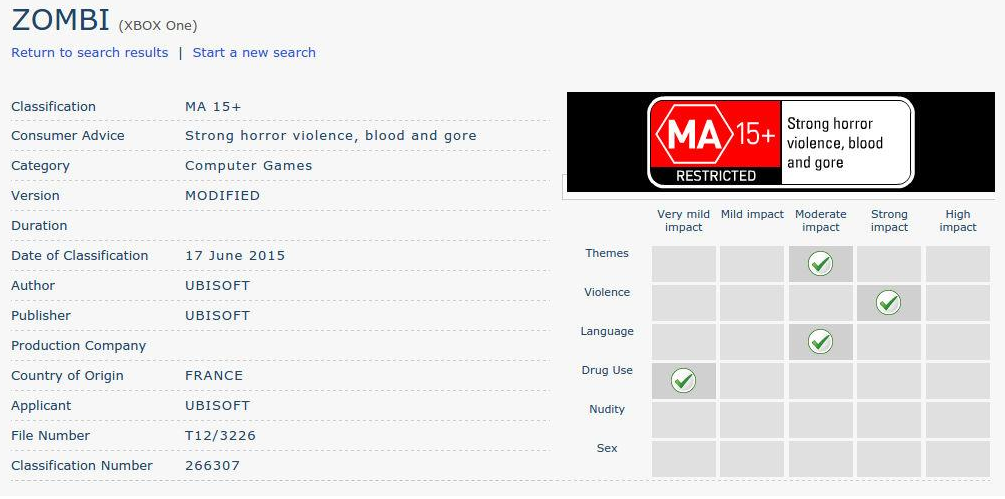The height and width of the screenshot is (499, 1005).
Task: Click the Country of Origin label
Action: click(x=67, y=375)
